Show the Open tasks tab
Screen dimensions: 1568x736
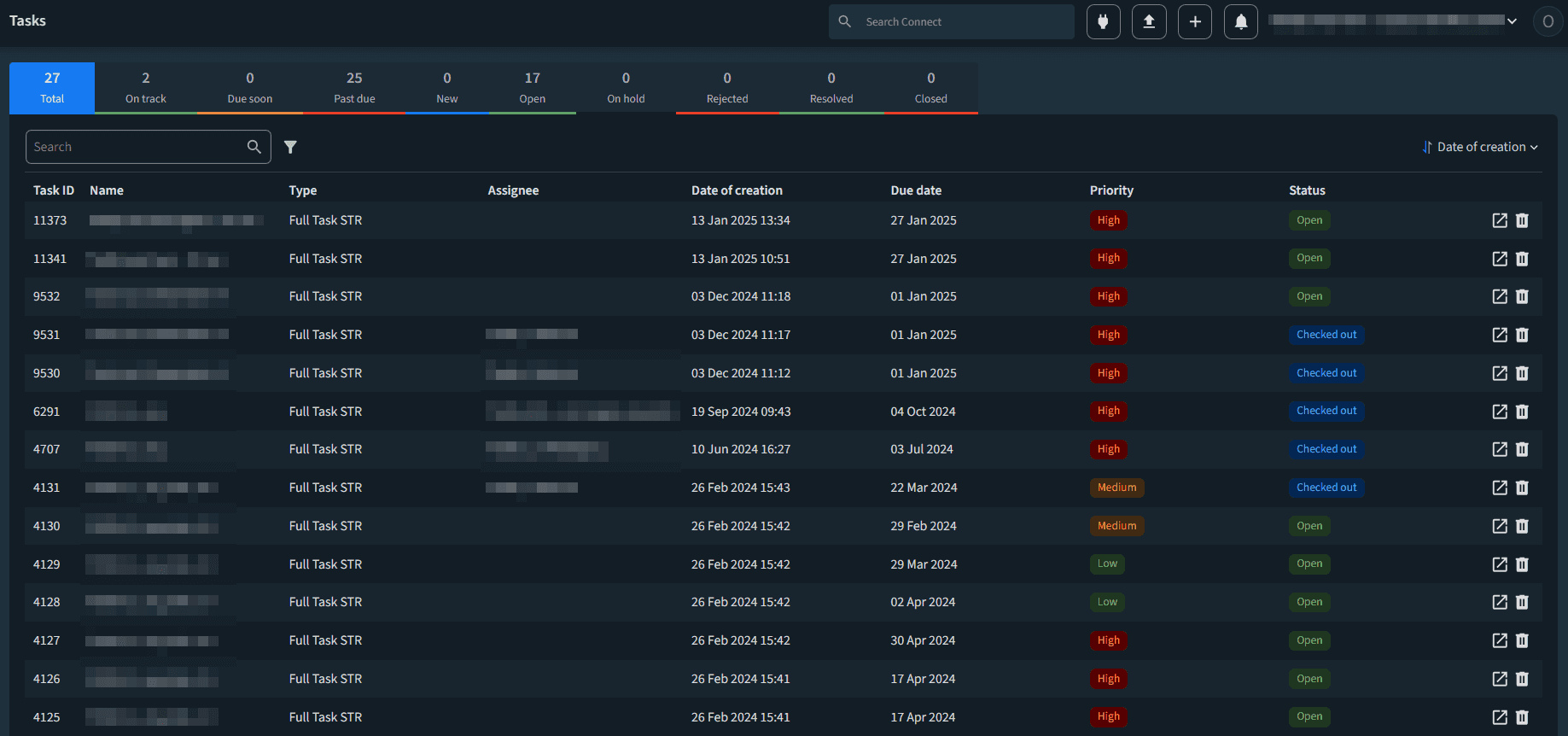532,88
